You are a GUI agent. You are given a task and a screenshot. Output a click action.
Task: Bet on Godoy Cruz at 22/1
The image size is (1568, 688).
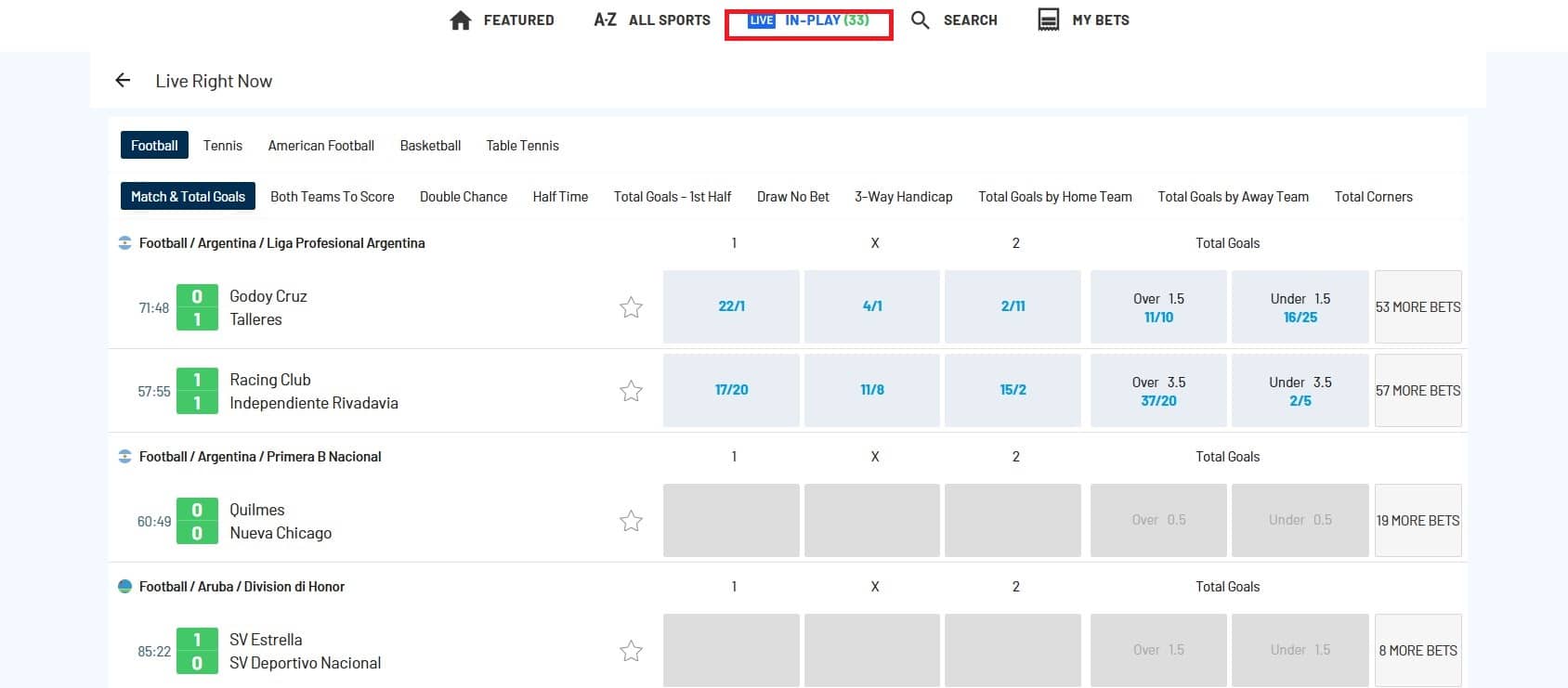(731, 306)
